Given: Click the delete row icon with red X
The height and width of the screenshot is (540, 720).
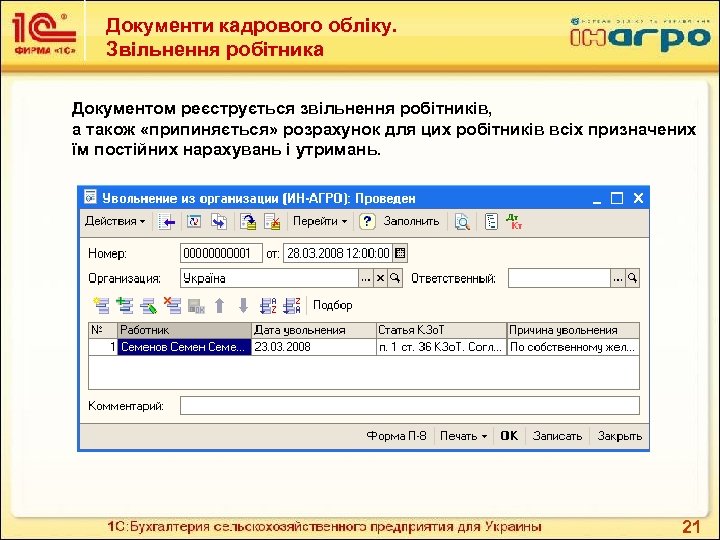Looking at the screenshot, I should point(172,305).
